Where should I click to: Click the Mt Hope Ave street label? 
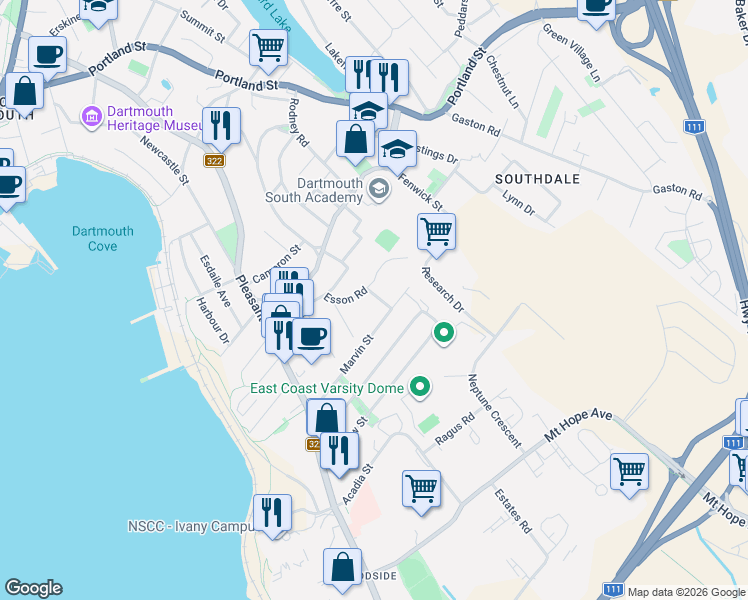point(578,424)
